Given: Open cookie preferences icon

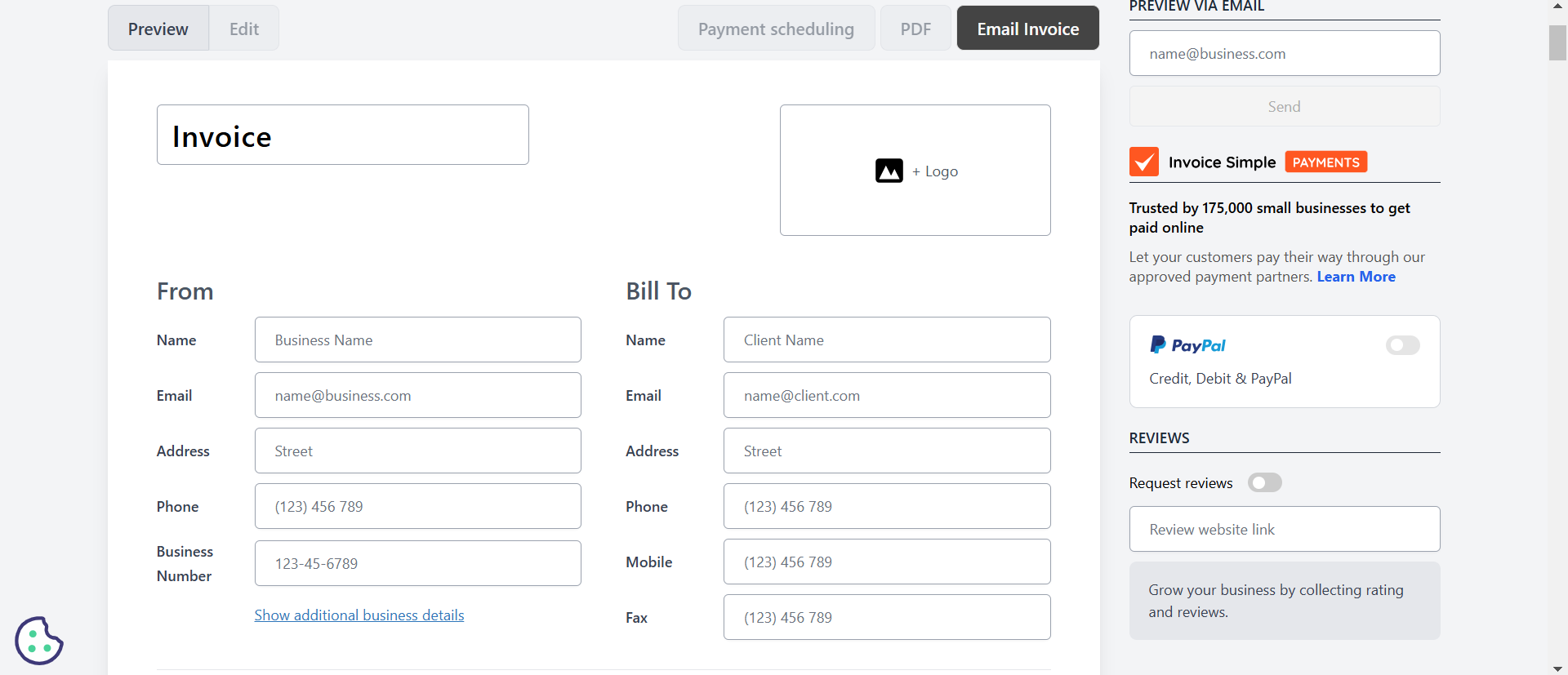Looking at the screenshot, I should click(x=38, y=641).
